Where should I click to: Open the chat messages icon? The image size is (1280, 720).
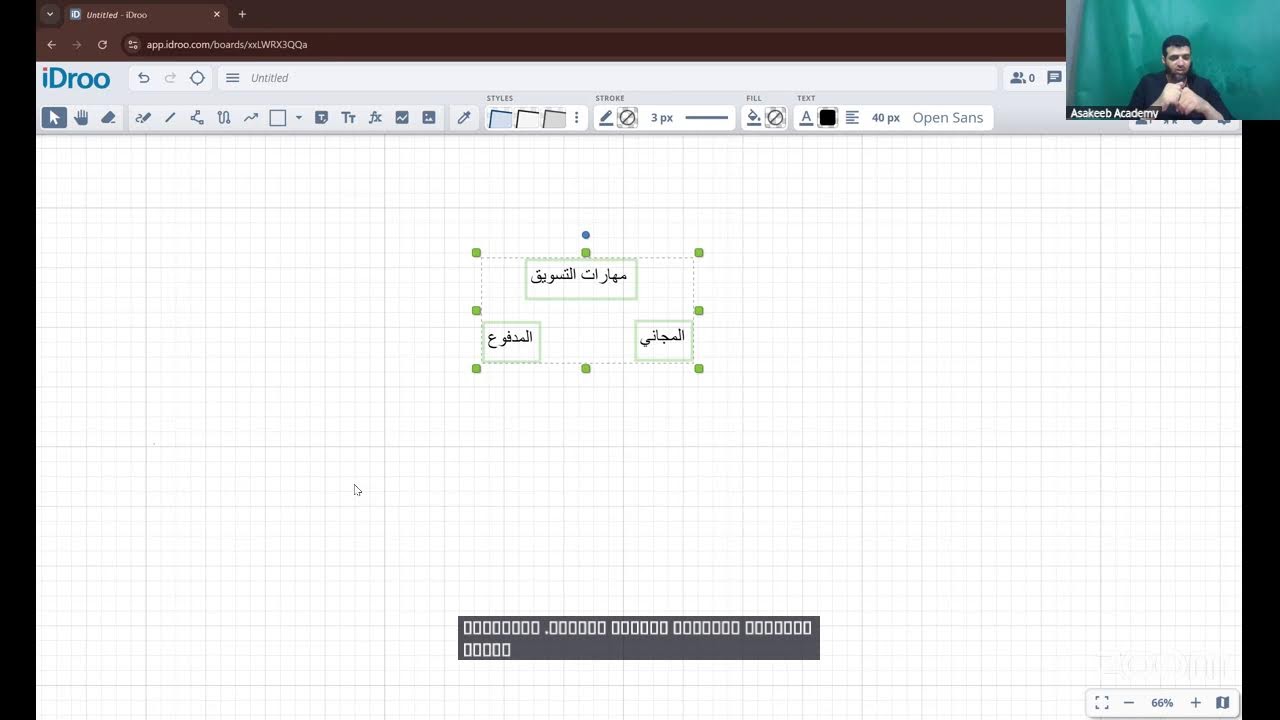coord(1054,78)
